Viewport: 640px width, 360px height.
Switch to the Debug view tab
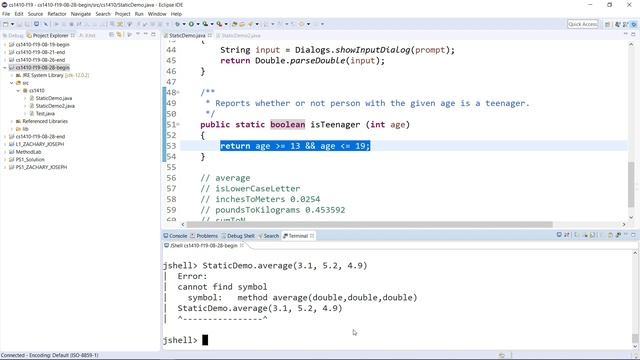coord(13,36)
